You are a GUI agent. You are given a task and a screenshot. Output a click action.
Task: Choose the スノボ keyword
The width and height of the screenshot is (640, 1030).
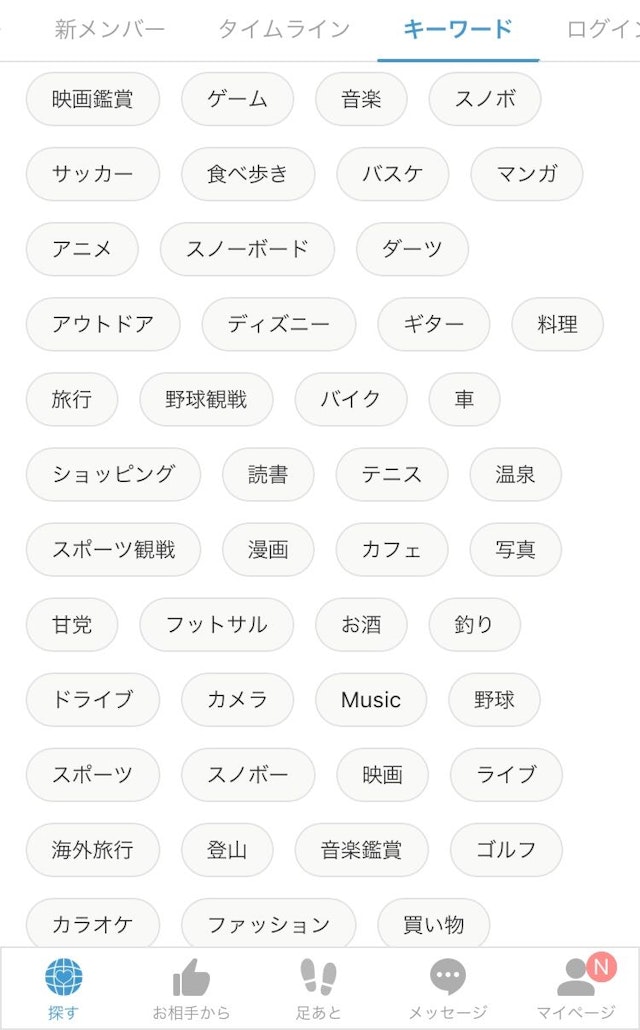pos(484,99)
